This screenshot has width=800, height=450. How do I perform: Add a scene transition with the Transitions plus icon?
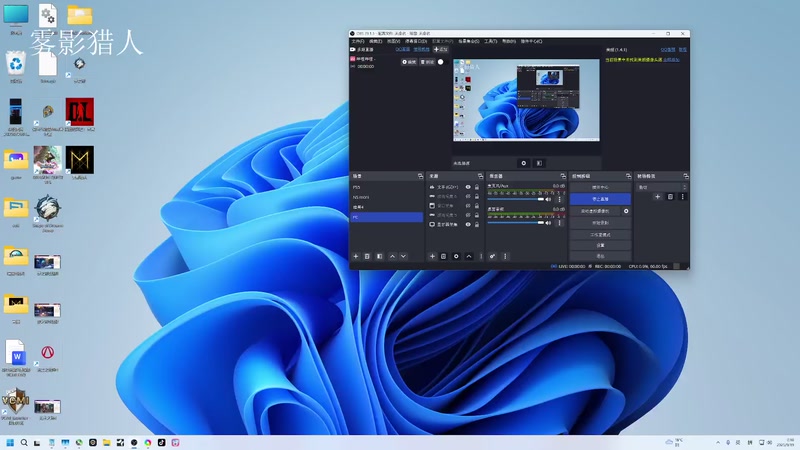point(657,196)
